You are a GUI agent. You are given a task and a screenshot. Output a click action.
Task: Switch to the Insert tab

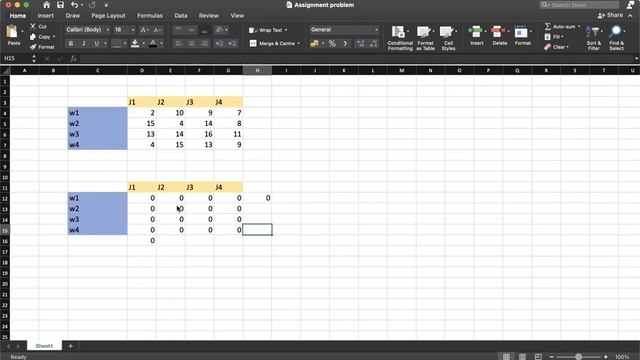pyautogui.click(x=45, y=16)
